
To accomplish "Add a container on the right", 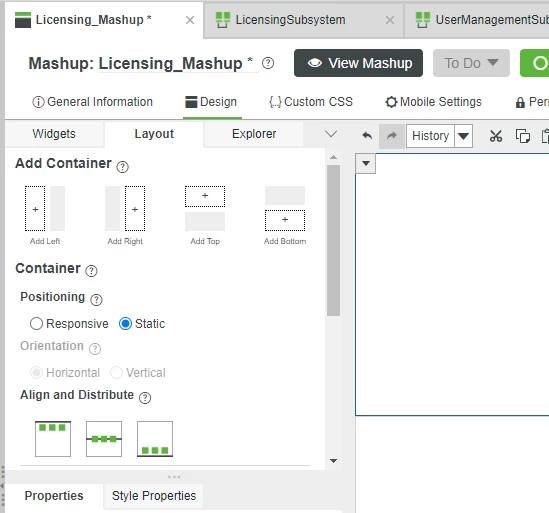I will point(125,215).
